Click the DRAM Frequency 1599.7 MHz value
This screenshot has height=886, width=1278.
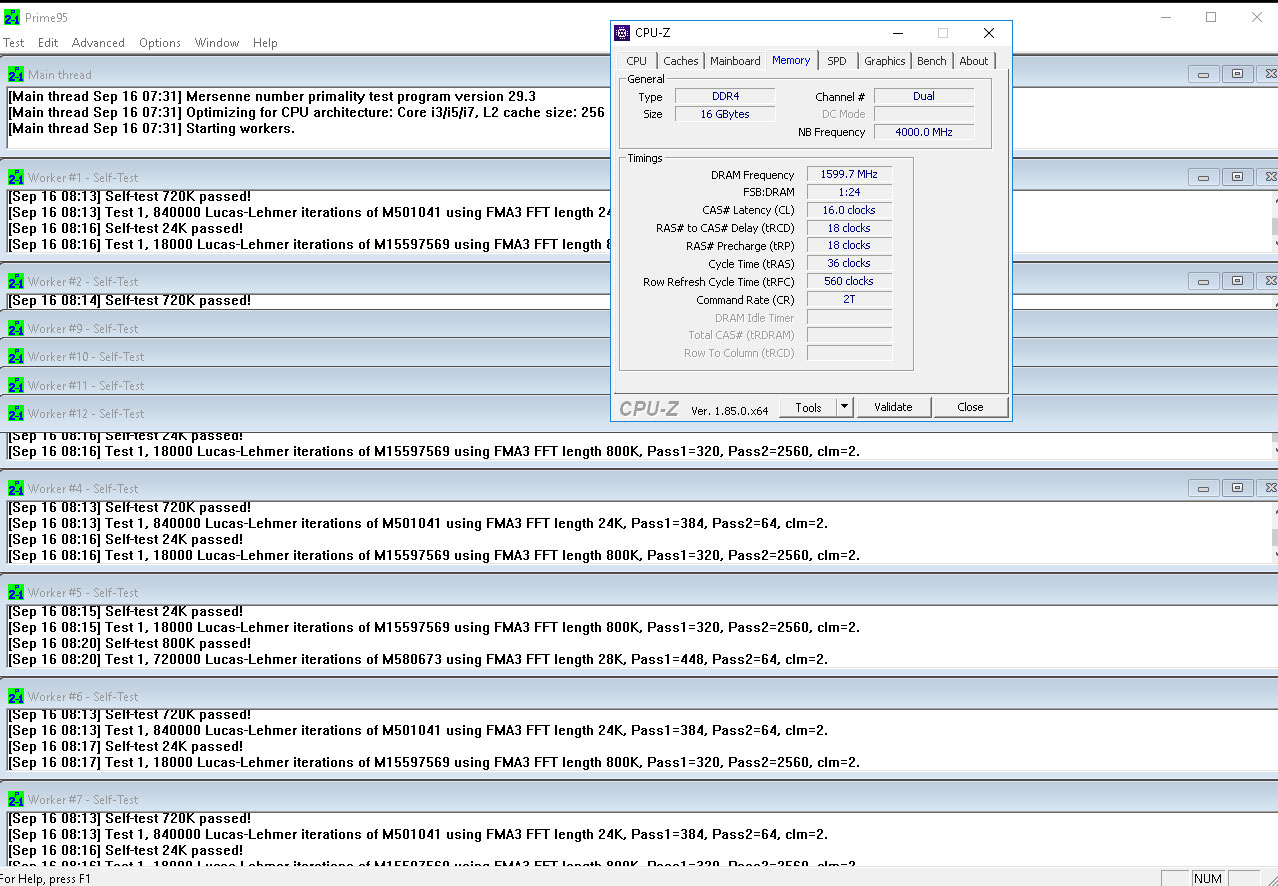(x=849, y=174)
